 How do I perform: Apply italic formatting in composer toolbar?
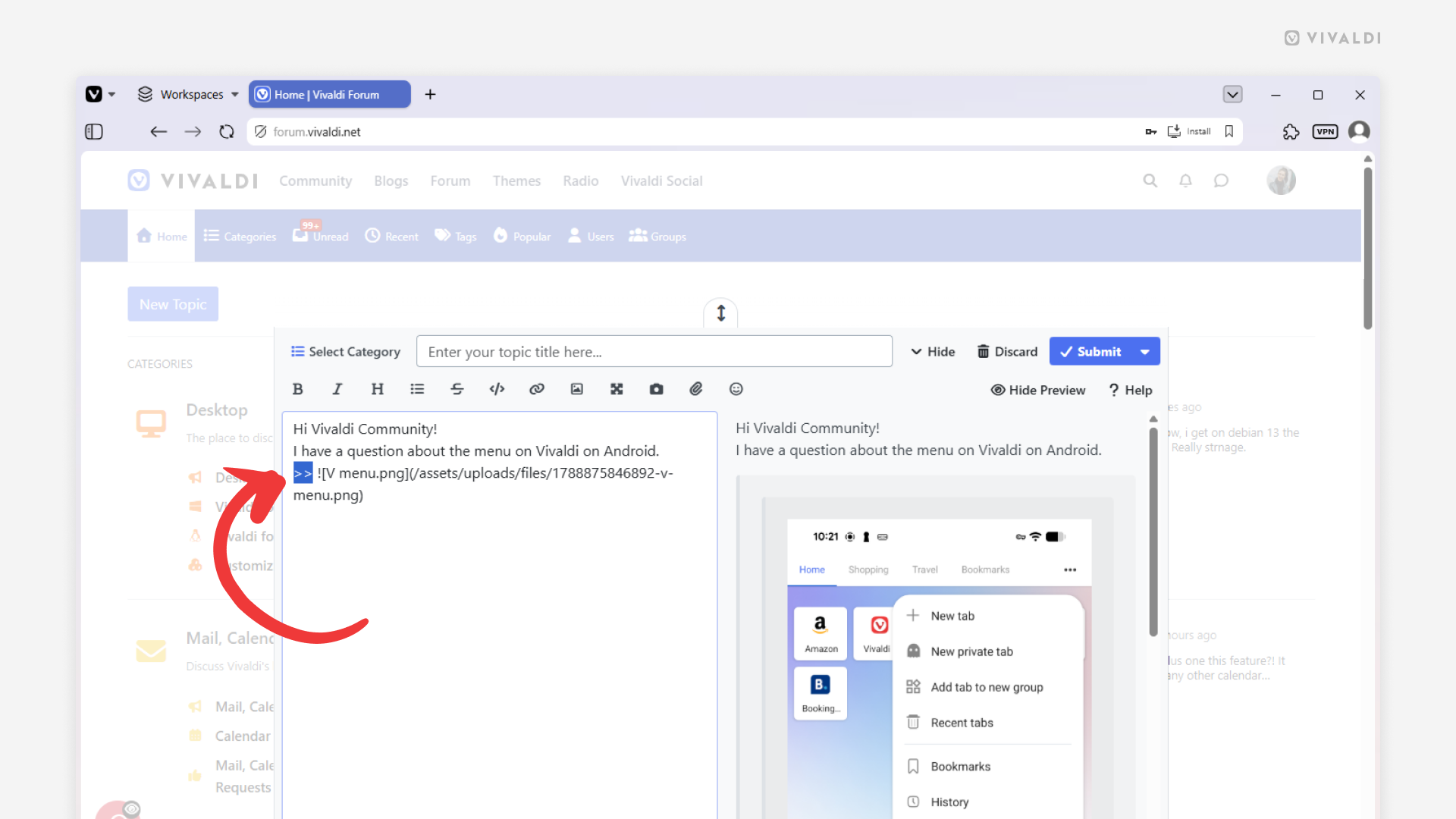click(x=337, y=389)
